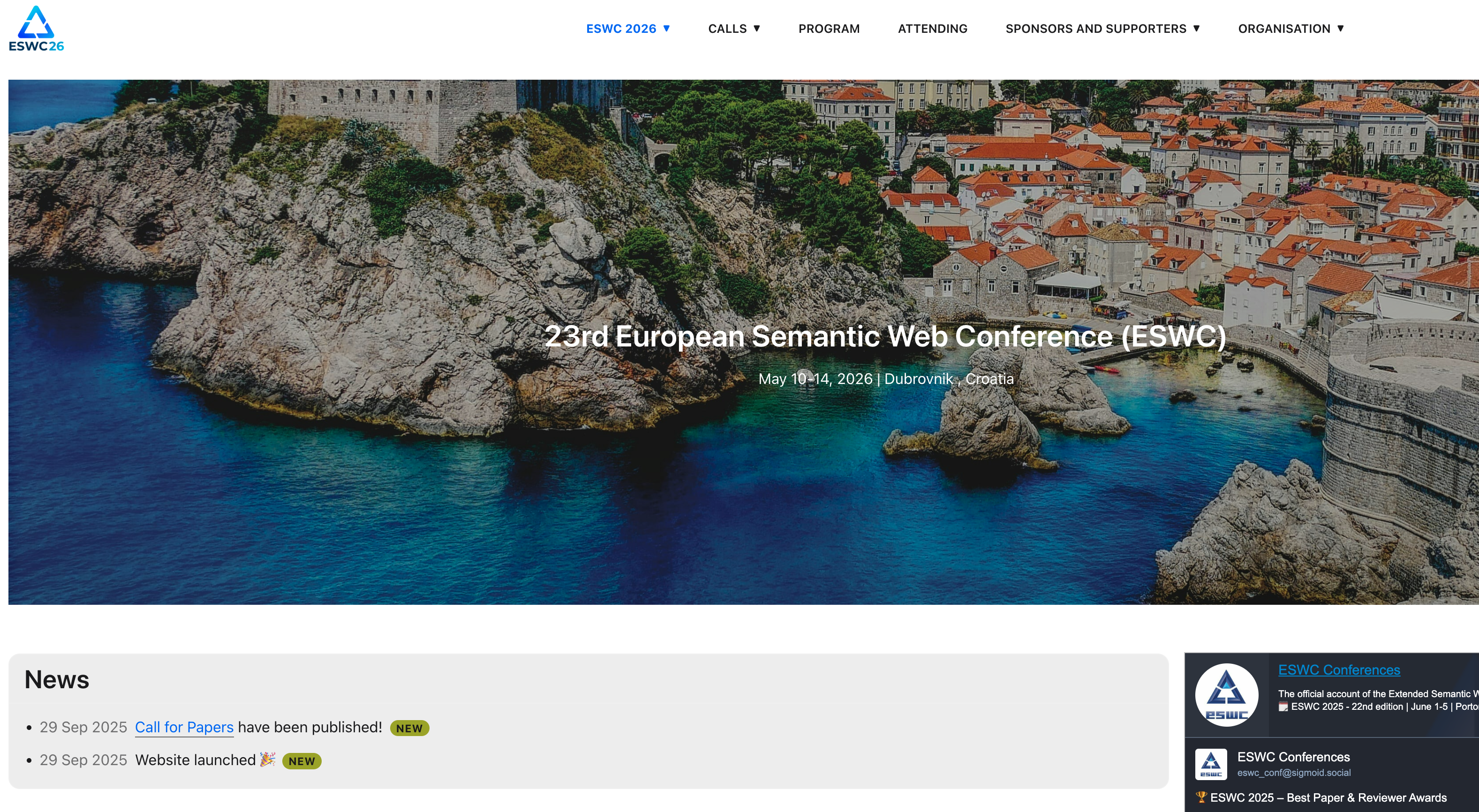Click the 23rd European Semantic Web Conference title
Image resolution: width=1479 pixels, height=812 pixels.
885,336
